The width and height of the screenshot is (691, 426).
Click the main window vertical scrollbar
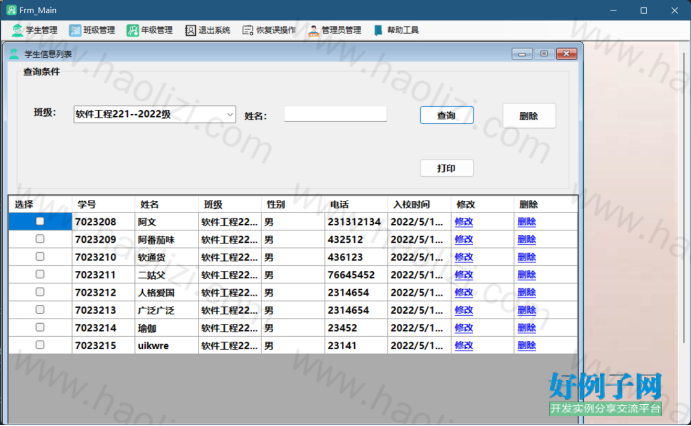click(x=686, y=198)
